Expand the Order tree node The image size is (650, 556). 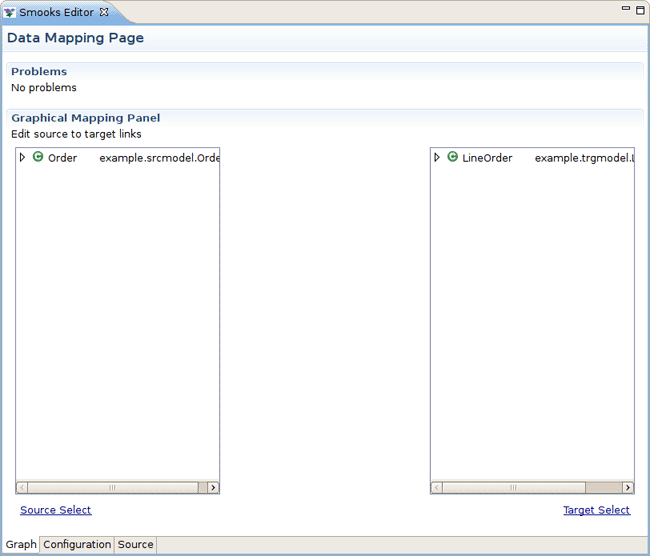[23, 157]
